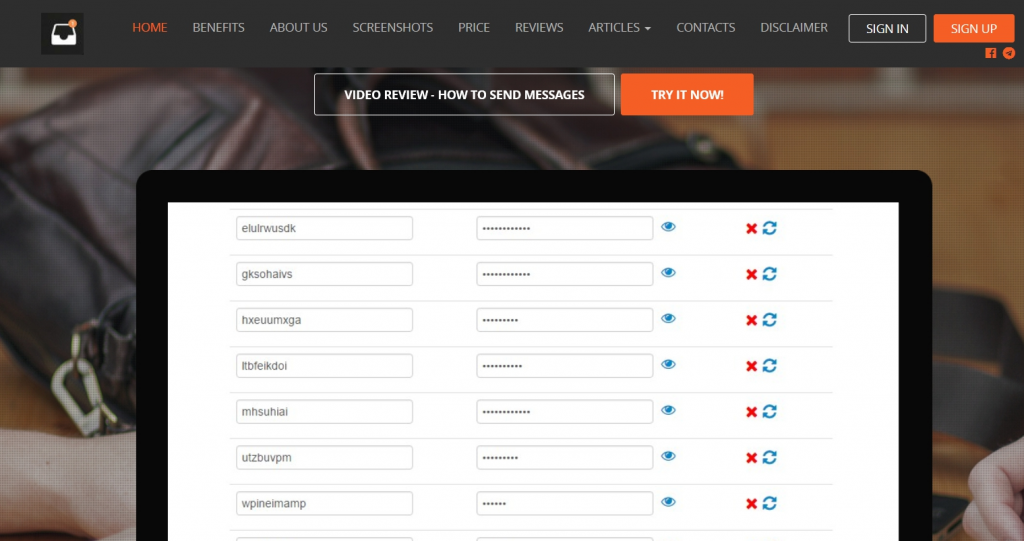
Task: Go to the Home page
Action: pyautogui.click(x=150, y=27)
